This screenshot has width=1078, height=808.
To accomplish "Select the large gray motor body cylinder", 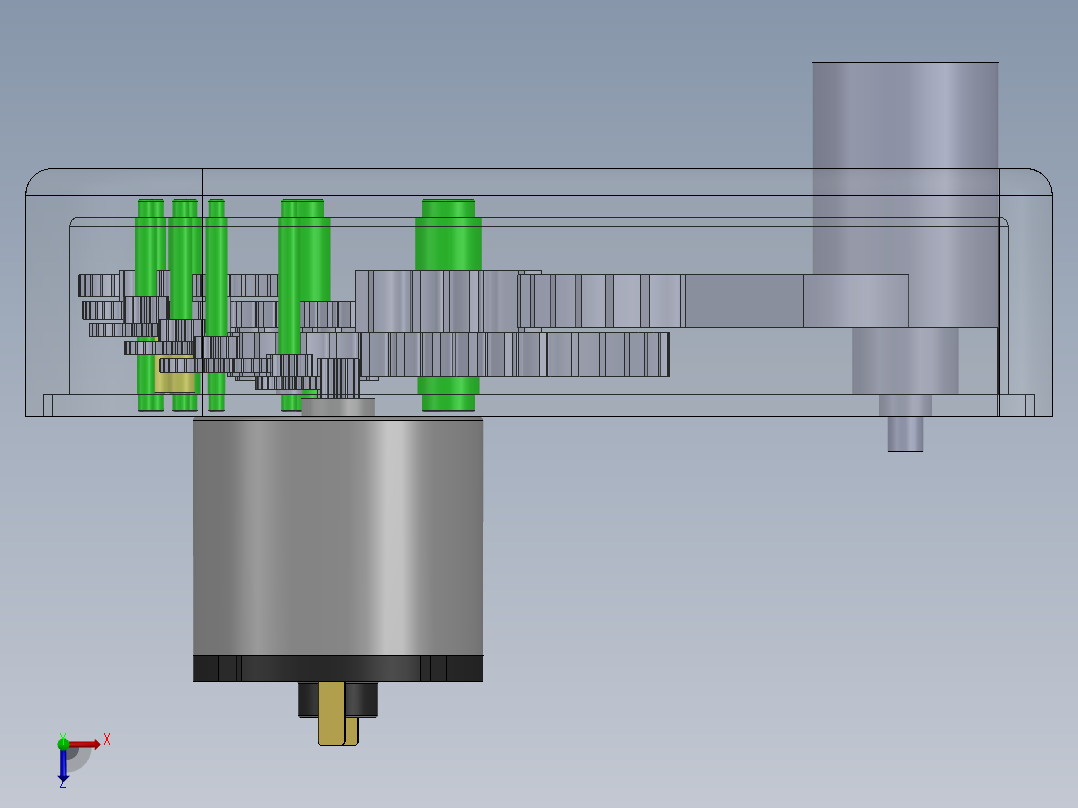I will click(338, 536).
